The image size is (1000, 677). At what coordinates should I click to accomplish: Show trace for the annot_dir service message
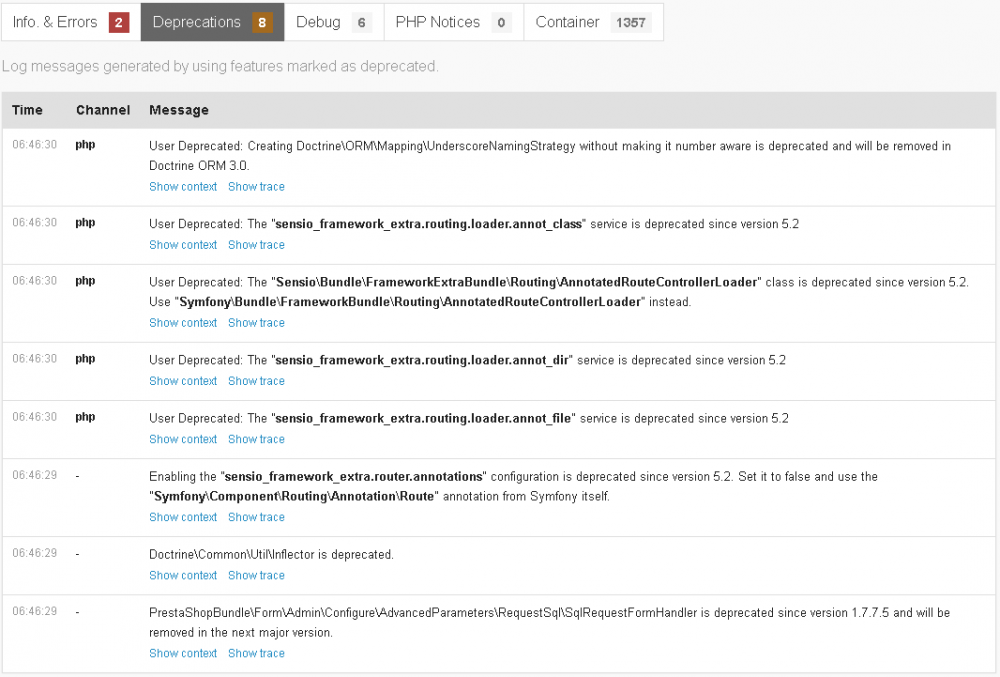(x=256, y=381)
